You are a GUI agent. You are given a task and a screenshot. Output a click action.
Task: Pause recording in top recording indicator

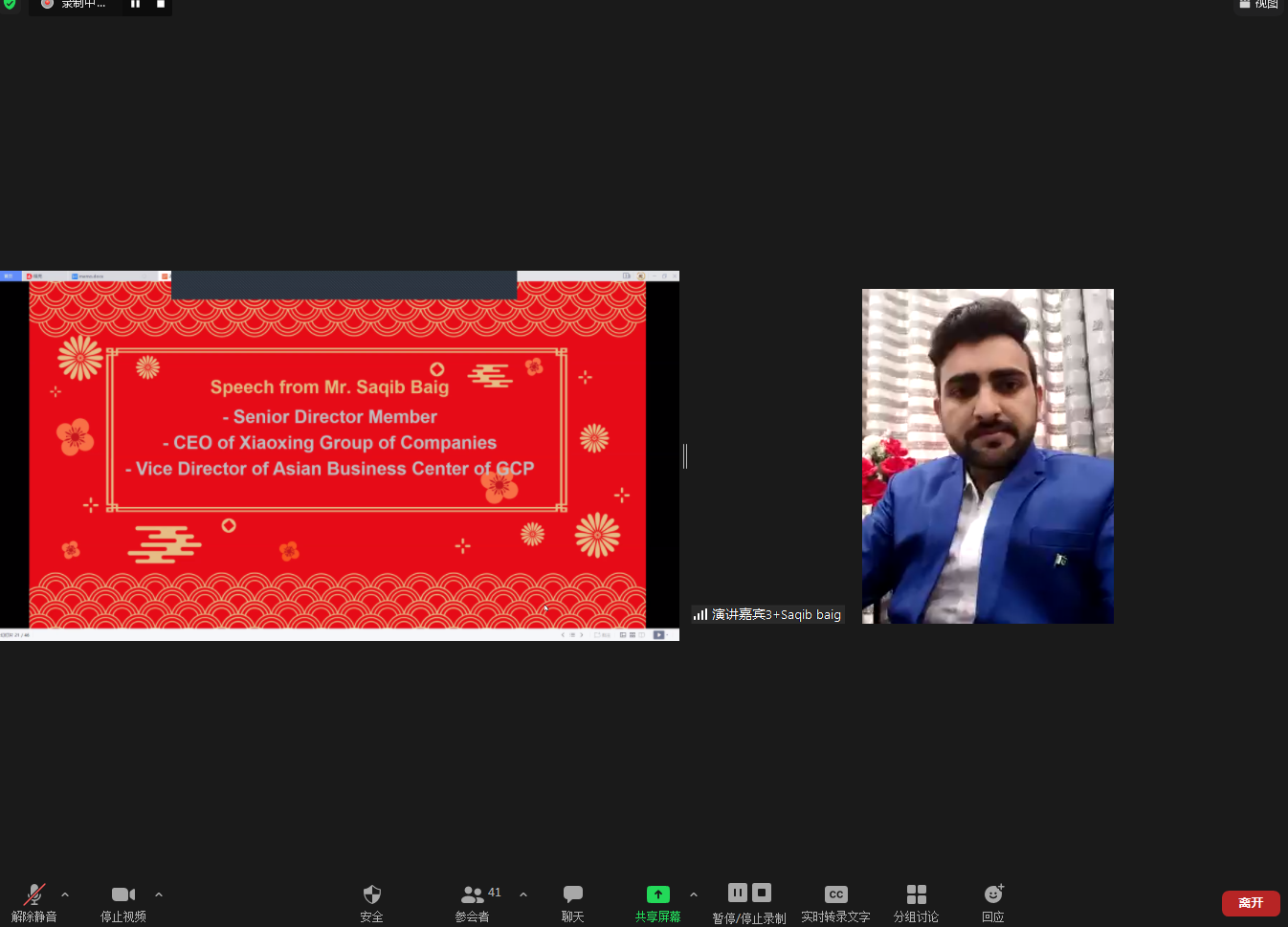tap(135, 4)
